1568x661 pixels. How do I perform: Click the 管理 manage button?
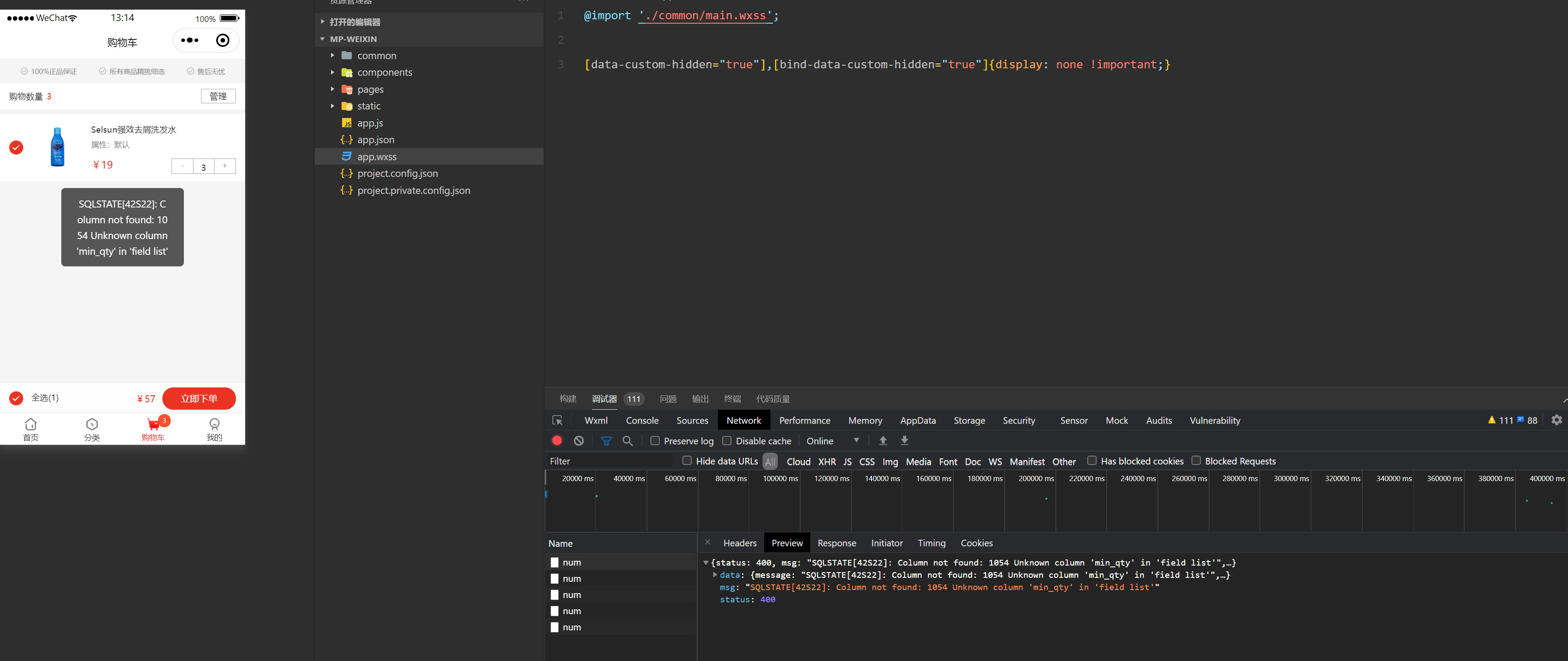coord(218,96)
